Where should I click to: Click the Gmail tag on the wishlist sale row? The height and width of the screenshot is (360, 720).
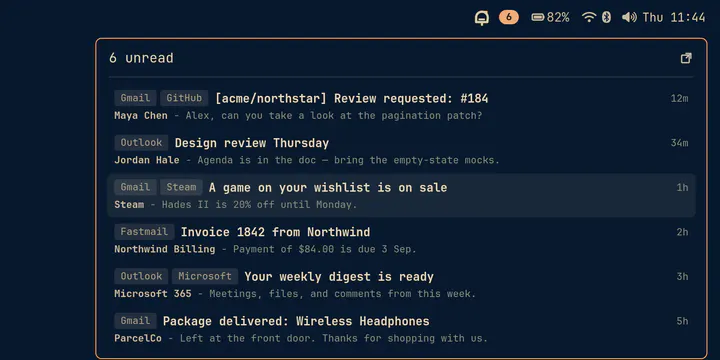click(x=135, y=187)
